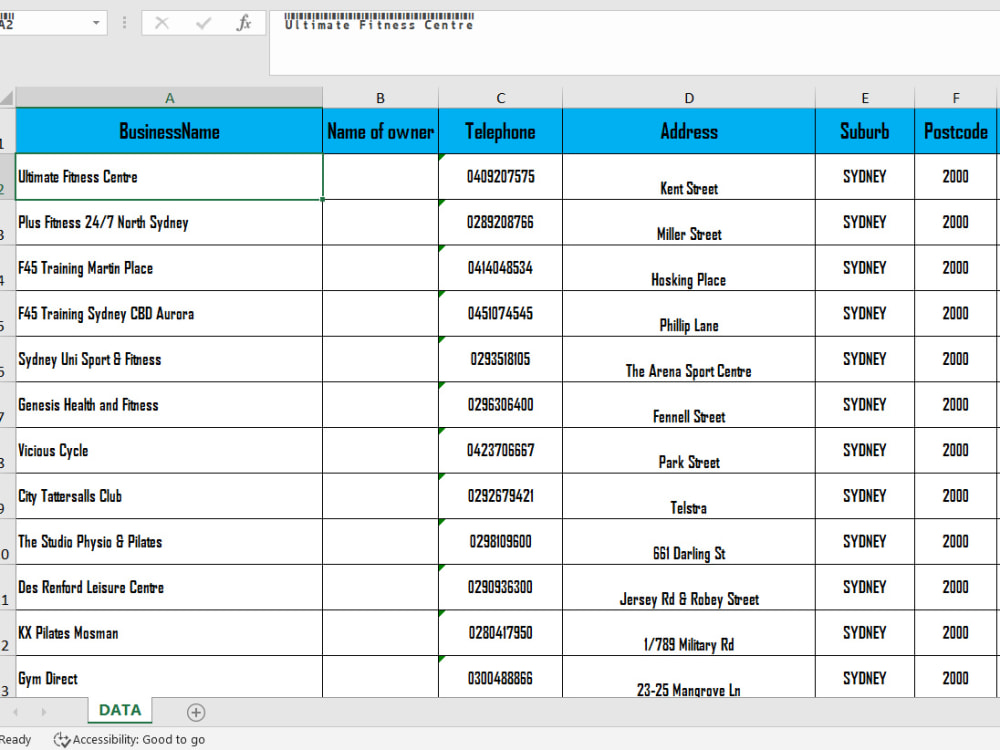Select cell Sydney Uni Sport & Fitness
The width and height of the screenshot is (1000, 750).
[x=169, y=359]
